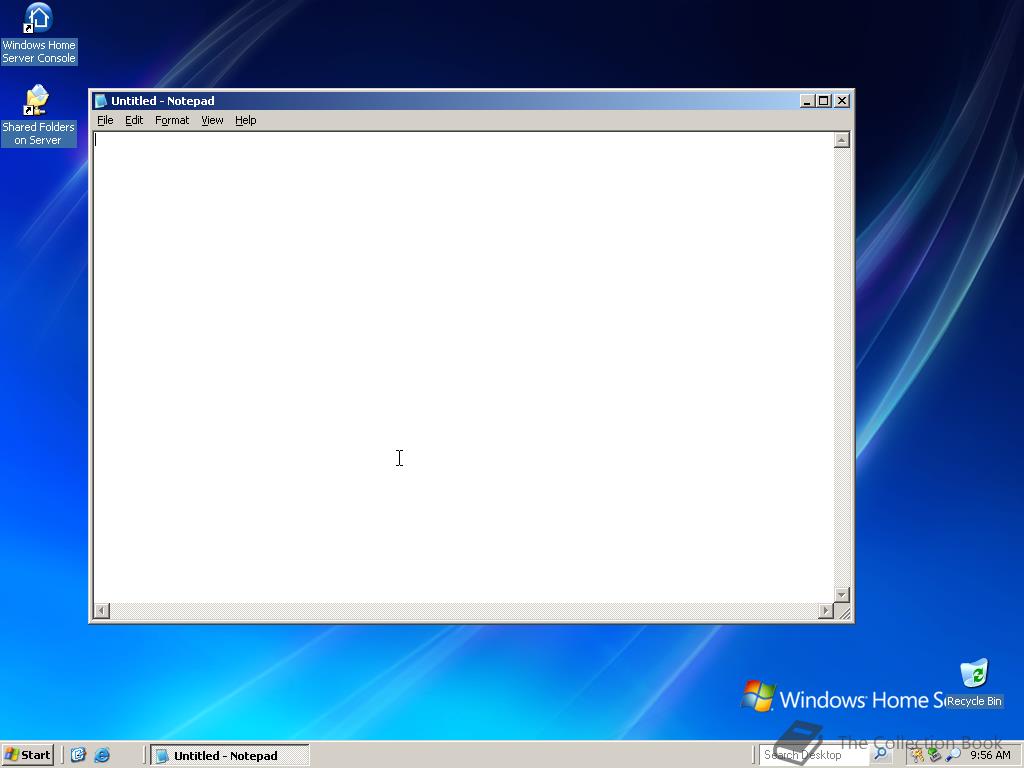
Task: Click the 9:56 AM taskbar clock
Action: click(990, 755)
